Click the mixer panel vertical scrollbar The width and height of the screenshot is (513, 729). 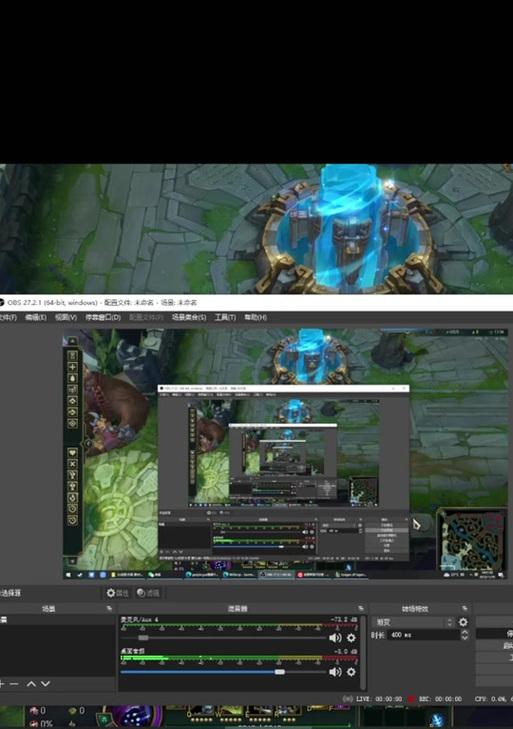pyautogui.click(x=363, y=652)
